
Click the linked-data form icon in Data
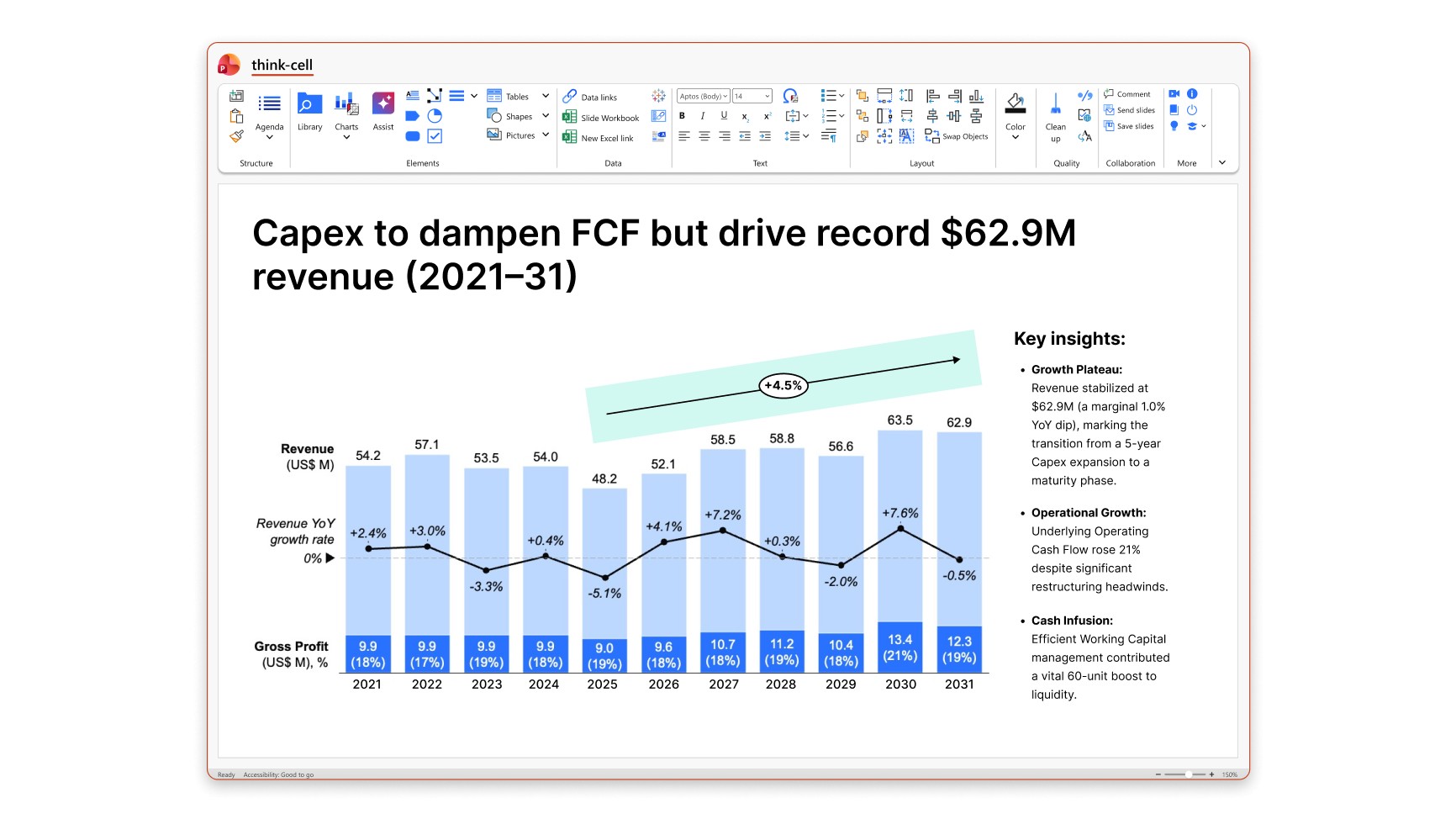click(659, 116)
